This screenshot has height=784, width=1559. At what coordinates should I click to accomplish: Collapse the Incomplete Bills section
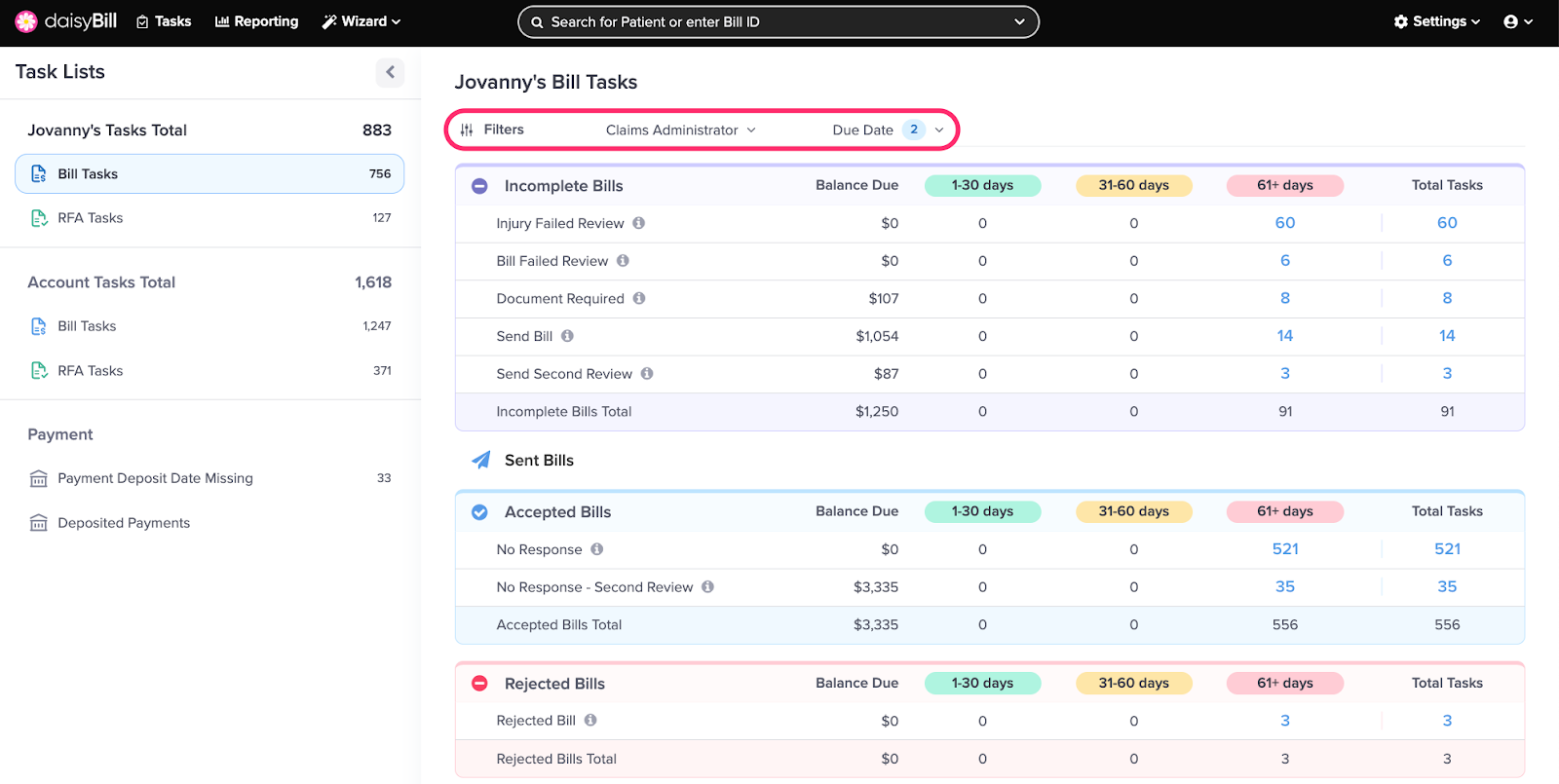479,186
